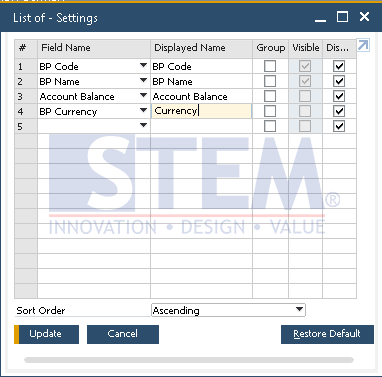Click the Group column header
This screenshot has height=377, width=382.
(271, 48)
